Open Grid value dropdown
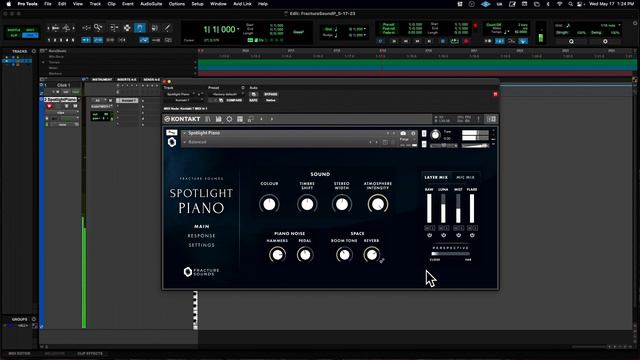Viewport: 640px width, 360px height. tap(364, 29)
